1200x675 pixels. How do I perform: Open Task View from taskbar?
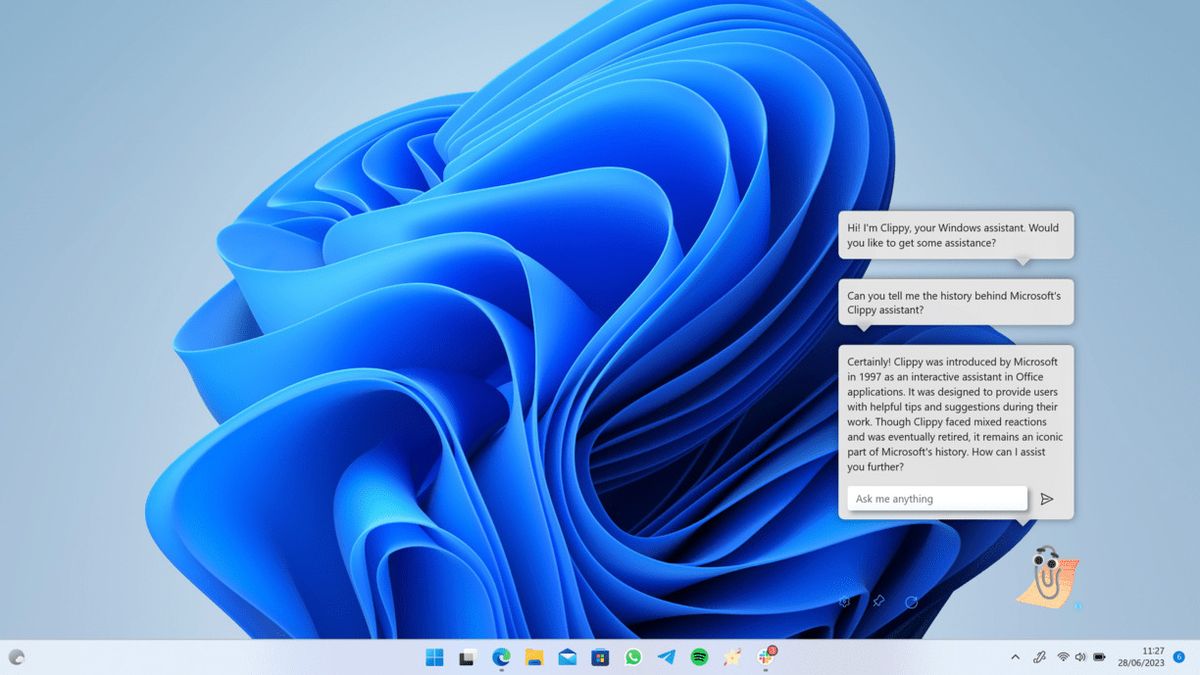pos(467,657)
